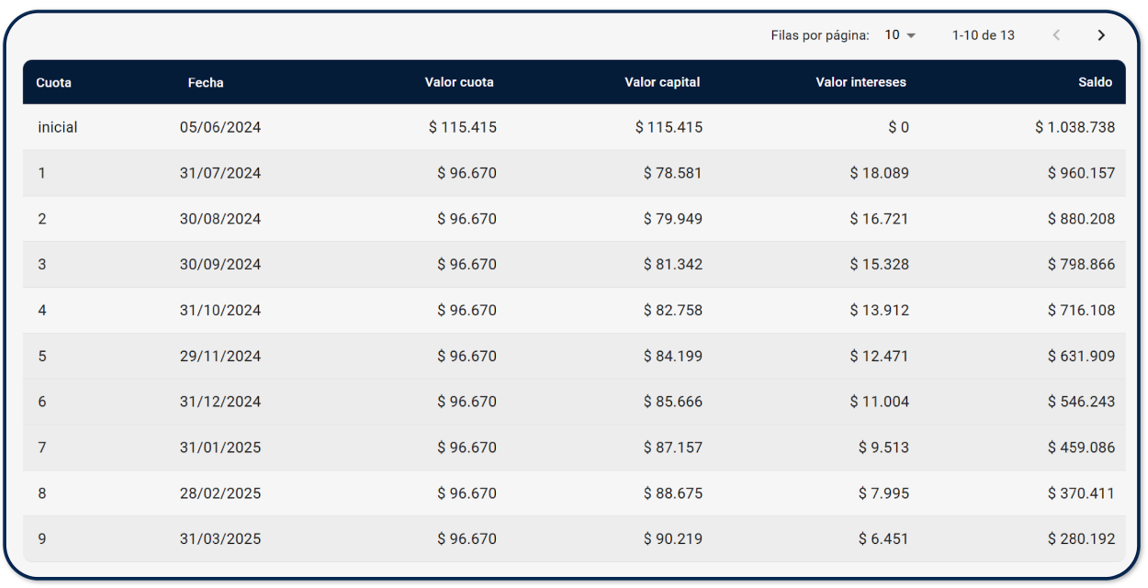Image resolution: width=1148 pixels, height=588 pixels.
Task: Click the interest value $ 9.513
Action: coord(883,448)
